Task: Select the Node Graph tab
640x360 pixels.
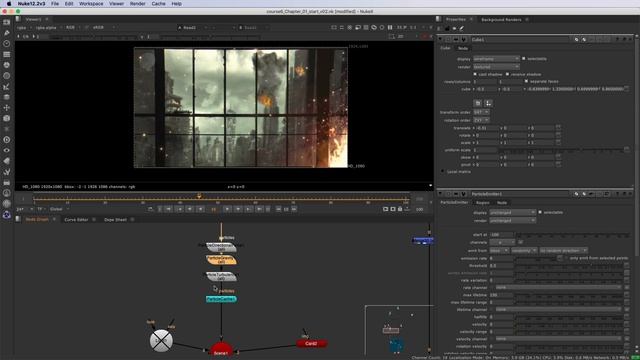Action: tap(37, 220)
